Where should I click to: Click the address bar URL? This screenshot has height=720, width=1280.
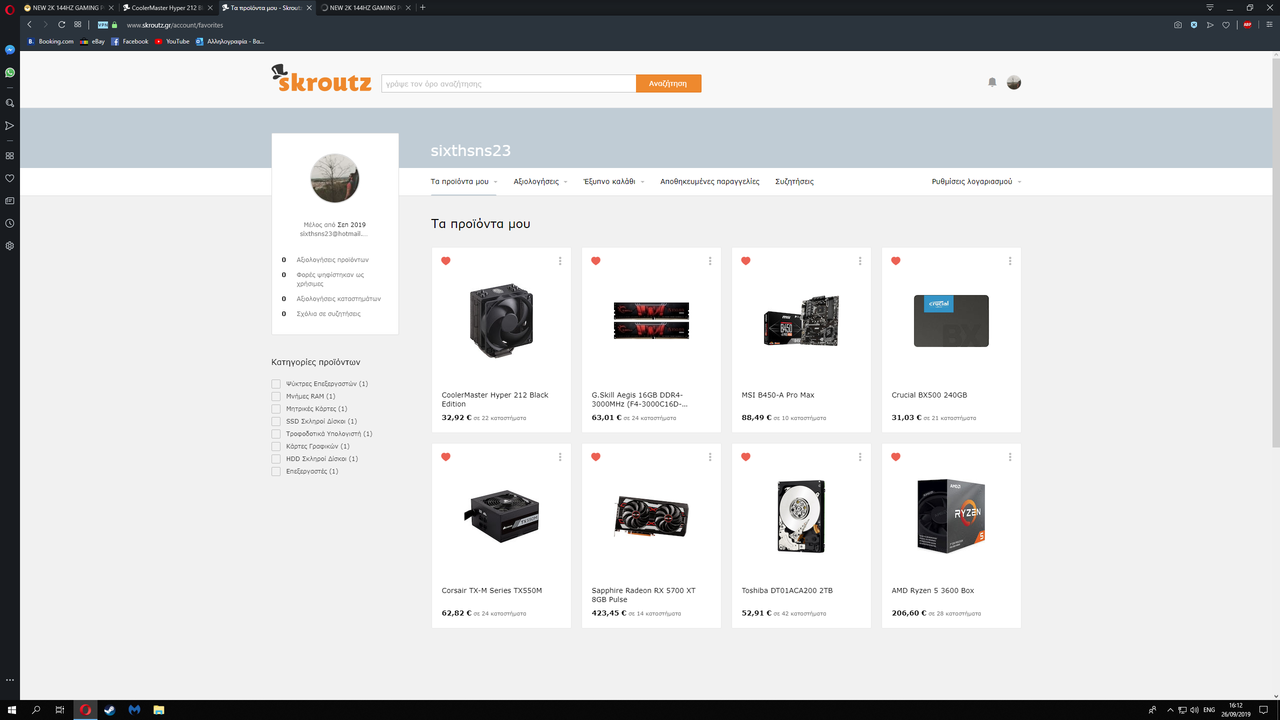click(x=174, y=25)
